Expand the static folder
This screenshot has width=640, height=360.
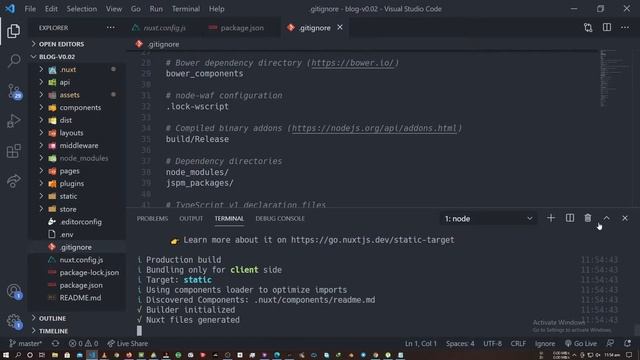click(68, 196)
